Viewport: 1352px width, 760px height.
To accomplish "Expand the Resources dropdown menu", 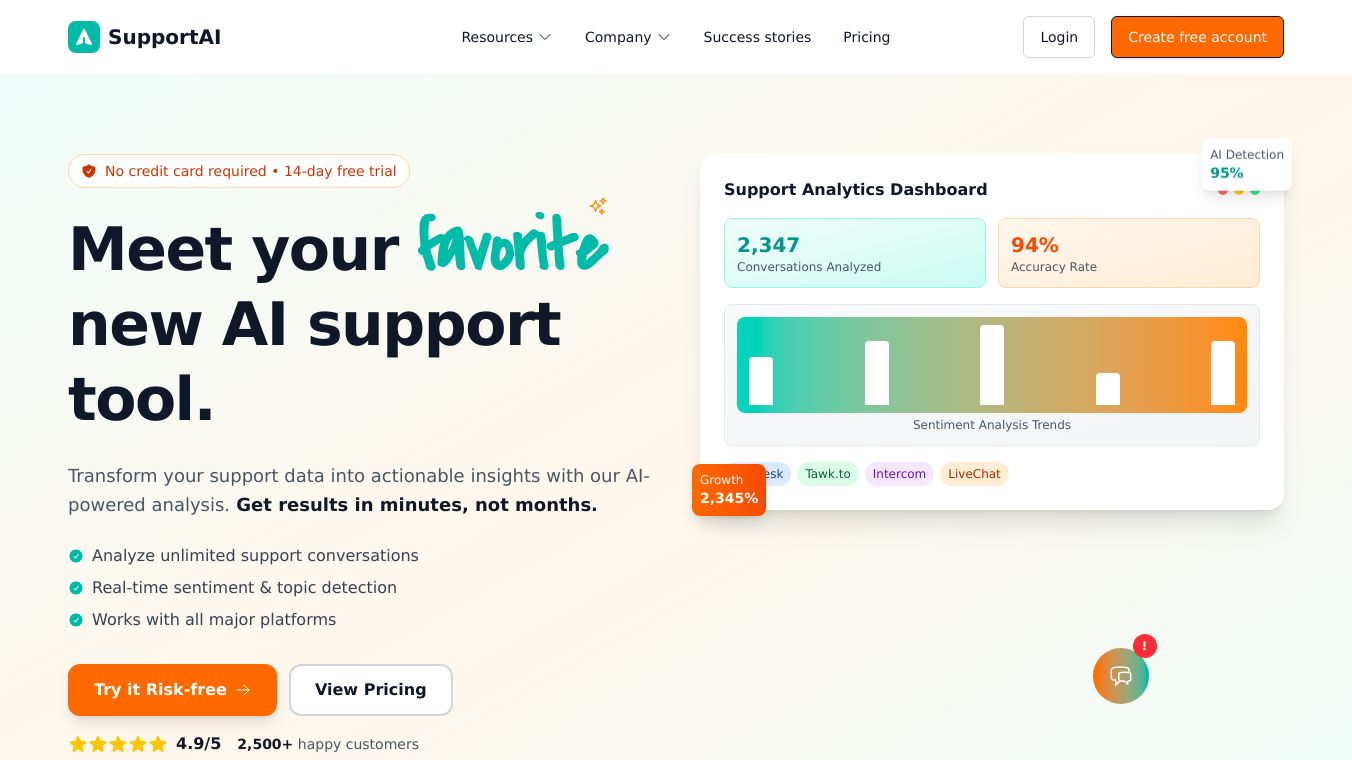I will [506, 37].
